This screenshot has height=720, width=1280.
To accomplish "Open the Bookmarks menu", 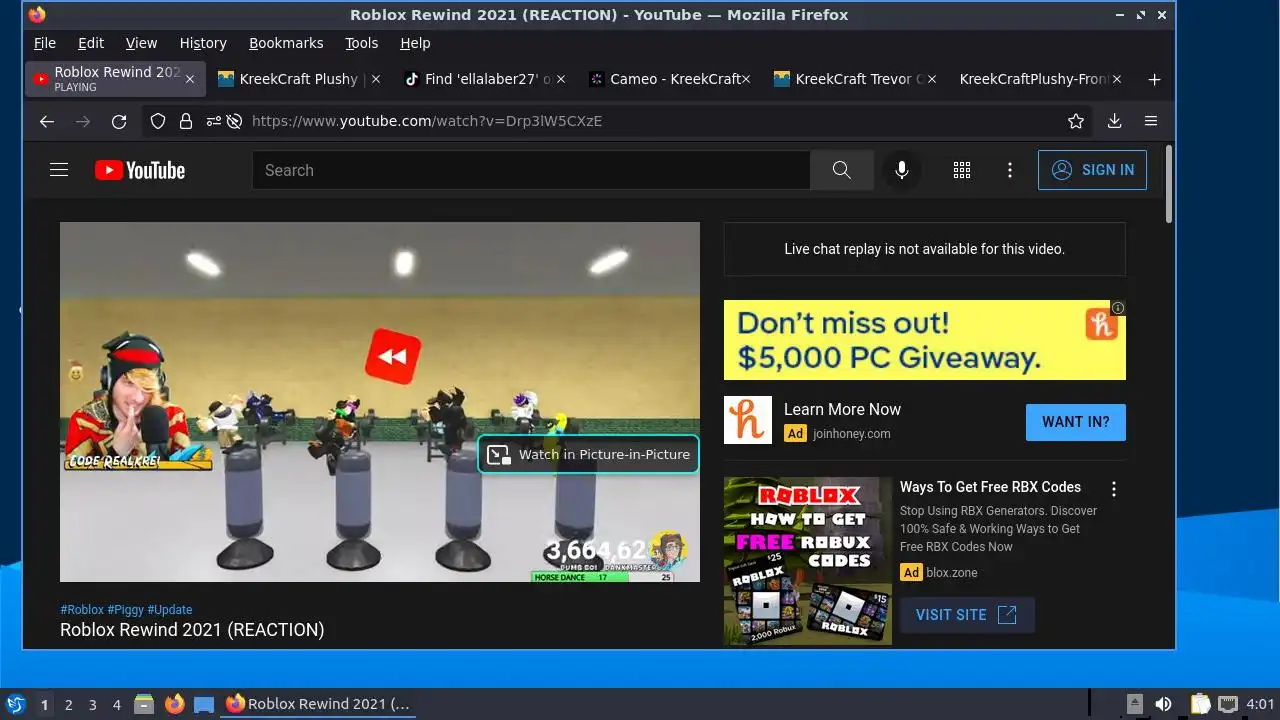I will (x=286, y=43).
